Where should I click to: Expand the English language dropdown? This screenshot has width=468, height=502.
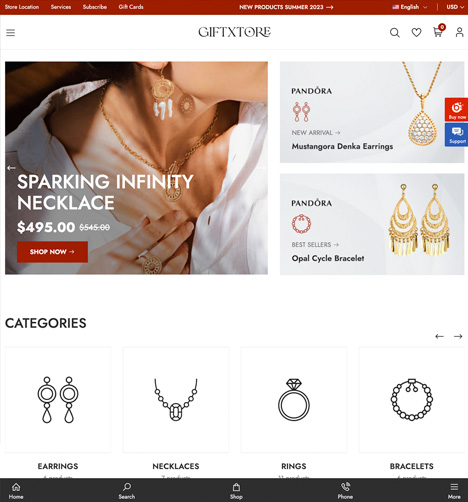pos(409,7)
